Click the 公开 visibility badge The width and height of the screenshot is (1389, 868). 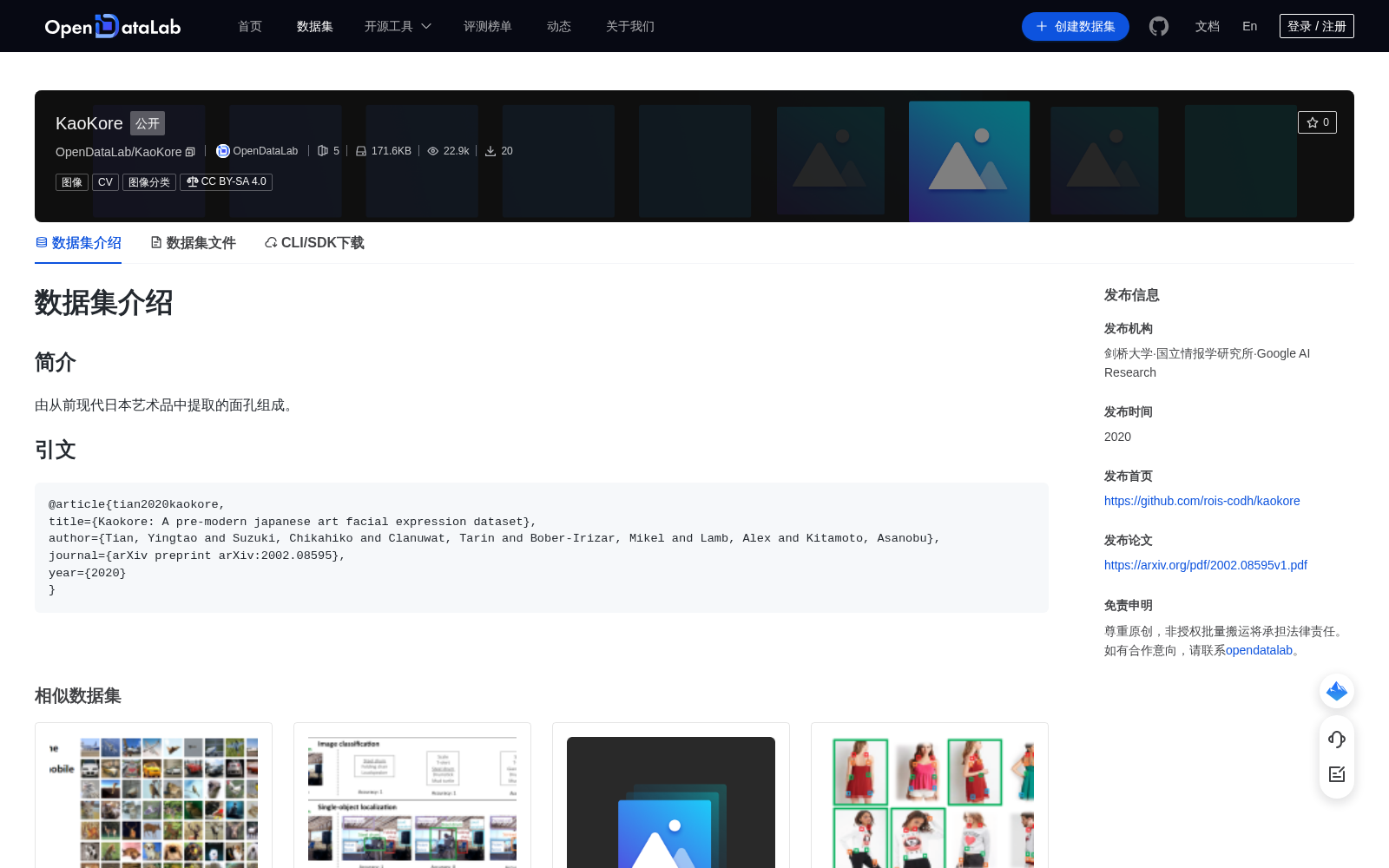[148, 123]
